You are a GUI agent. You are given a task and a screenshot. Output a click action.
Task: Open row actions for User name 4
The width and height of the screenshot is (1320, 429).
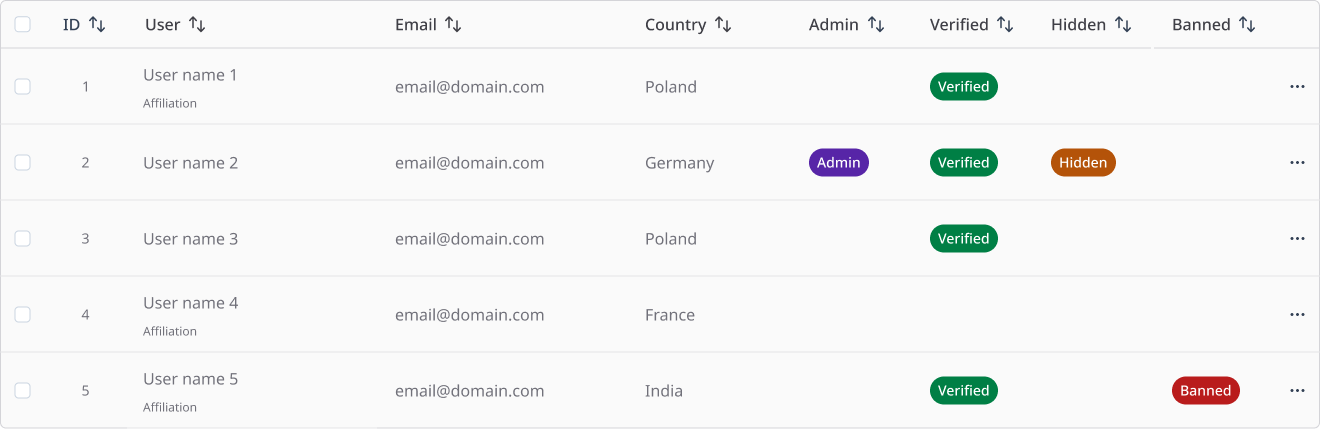1297,315
